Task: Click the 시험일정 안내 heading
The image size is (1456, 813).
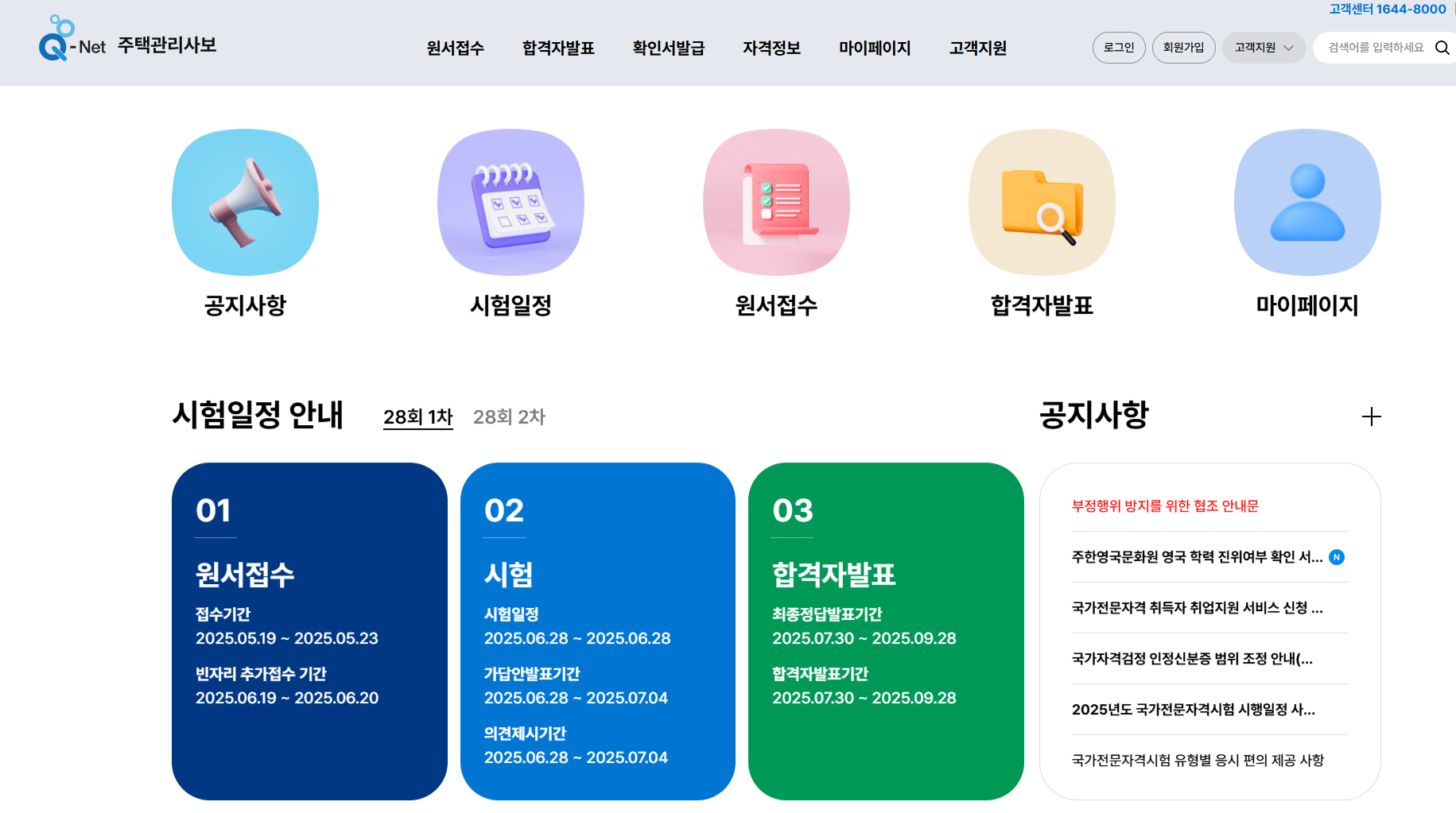Action: [x=258, y=415]
